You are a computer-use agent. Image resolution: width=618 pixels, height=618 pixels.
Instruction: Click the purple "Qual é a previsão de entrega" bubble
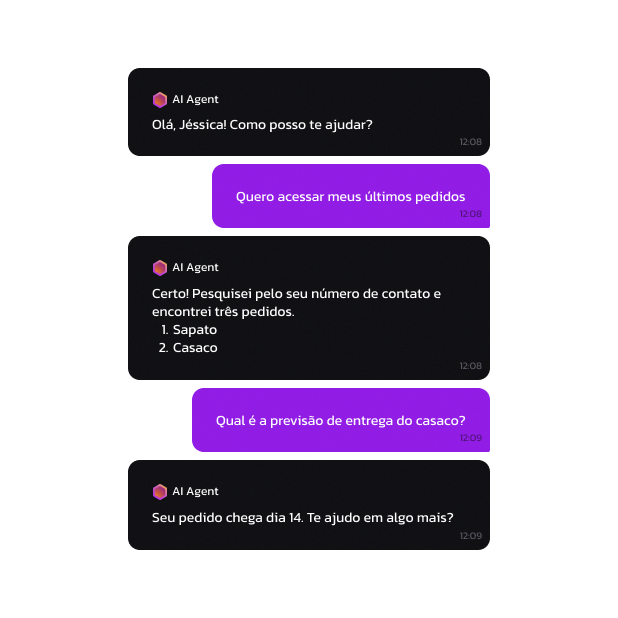(340, 420)
